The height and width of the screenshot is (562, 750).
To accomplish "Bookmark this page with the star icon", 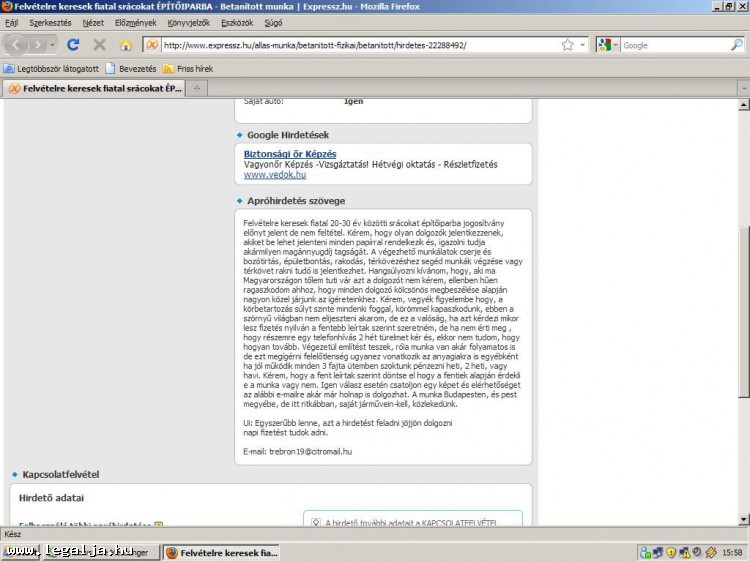I will click(x=567, y=45).
